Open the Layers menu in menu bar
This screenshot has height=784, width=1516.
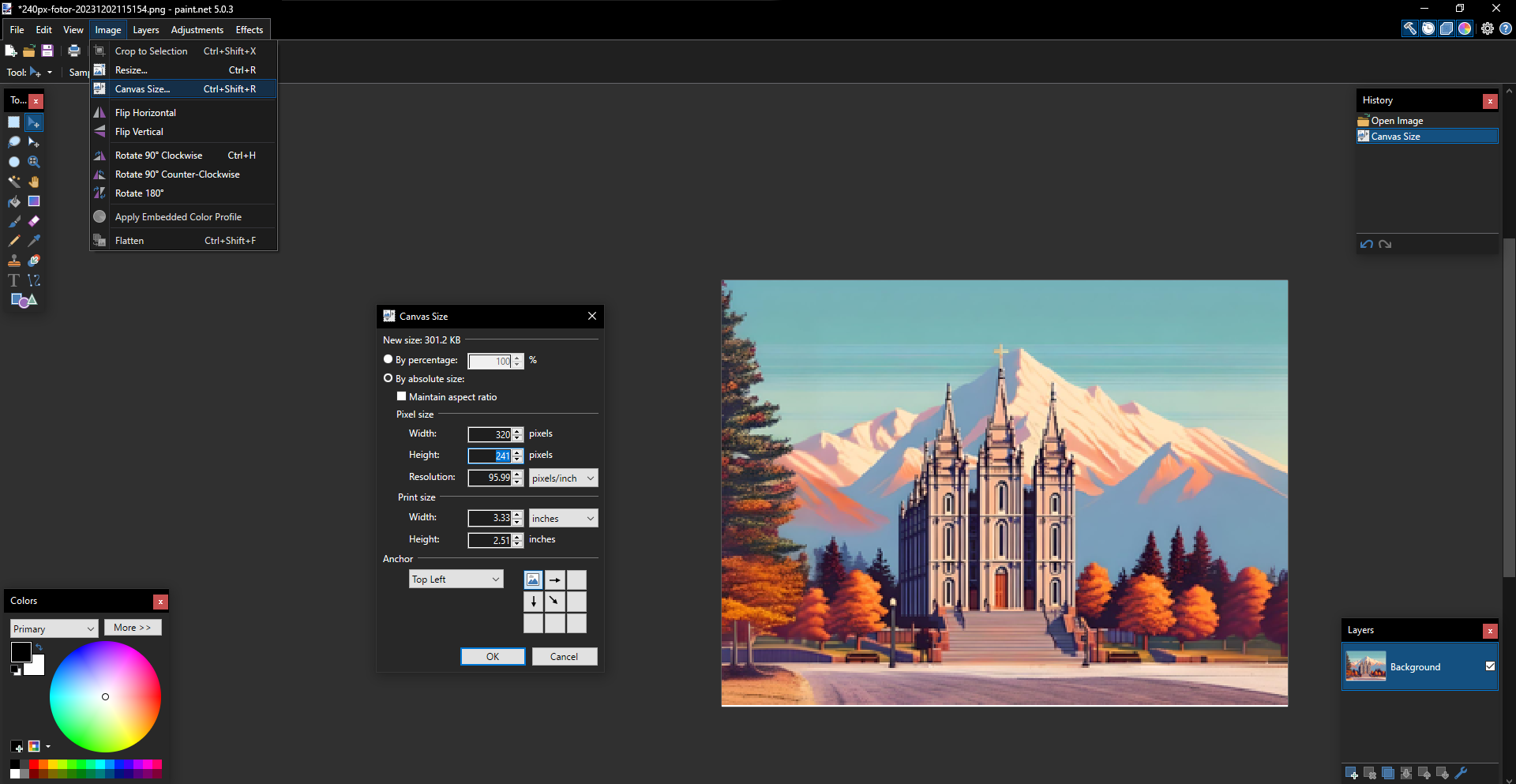coord(146,30)
